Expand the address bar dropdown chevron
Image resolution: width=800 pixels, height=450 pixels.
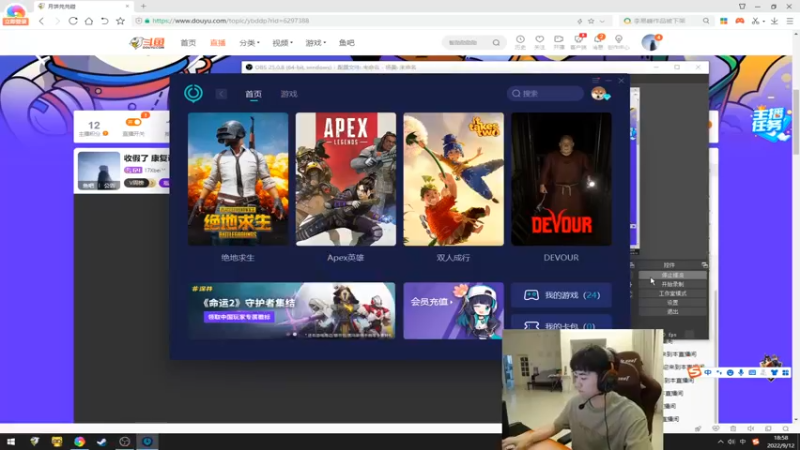[603, 21]
